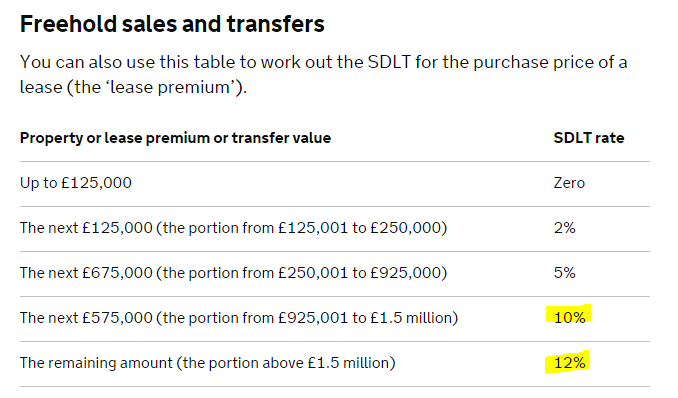Select the 'Property or lease premium' column header
The width and height of the screenshot is (678, 398).
(176, 138)
